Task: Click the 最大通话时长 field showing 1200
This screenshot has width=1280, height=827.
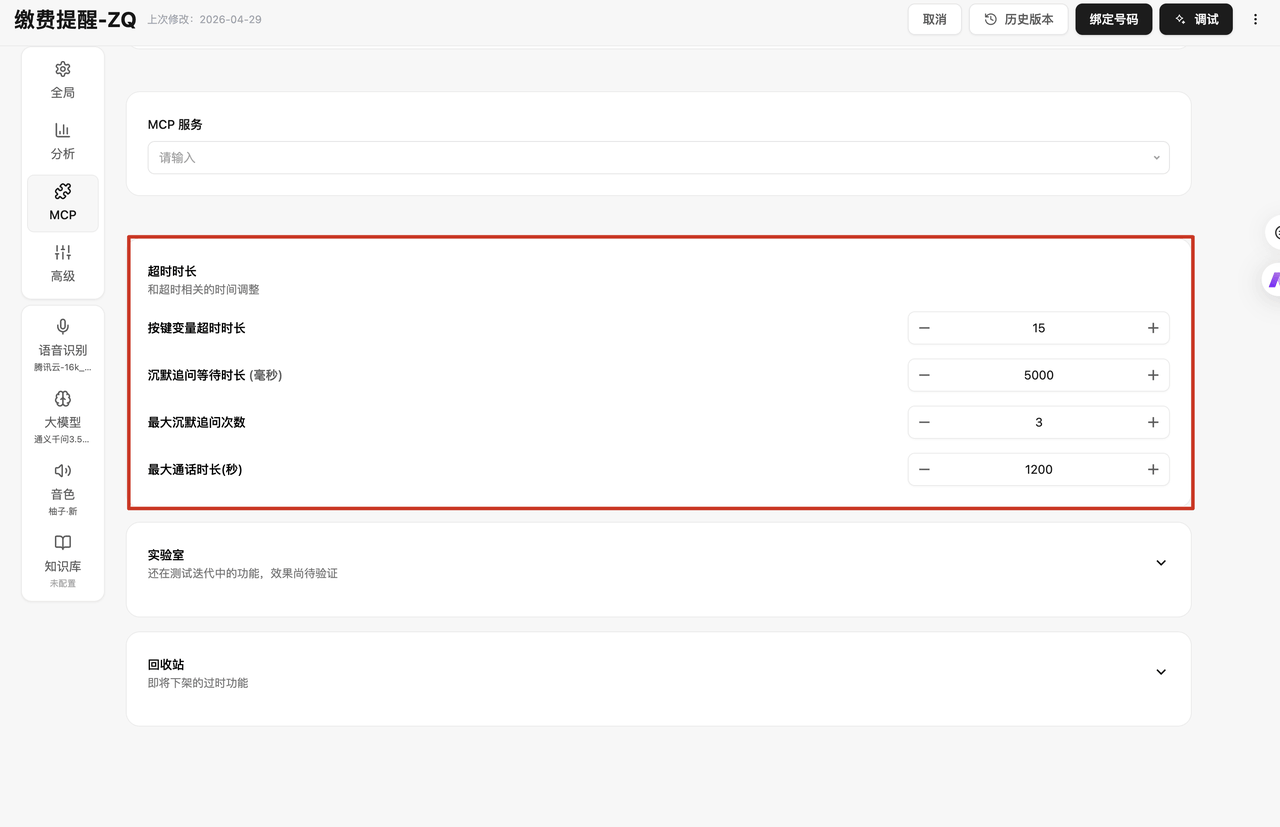Action: pyautogui.click(x=1039, y=469)
